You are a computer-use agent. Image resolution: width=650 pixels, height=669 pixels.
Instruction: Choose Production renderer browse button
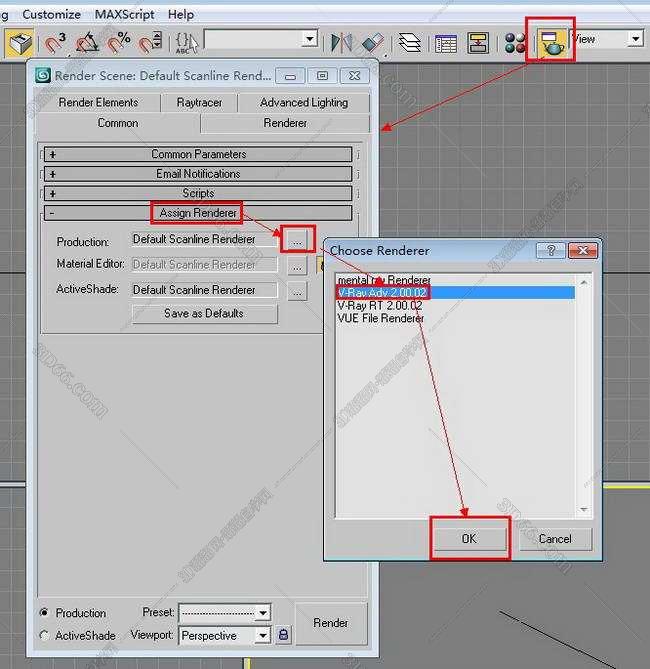tap(297, 241)
